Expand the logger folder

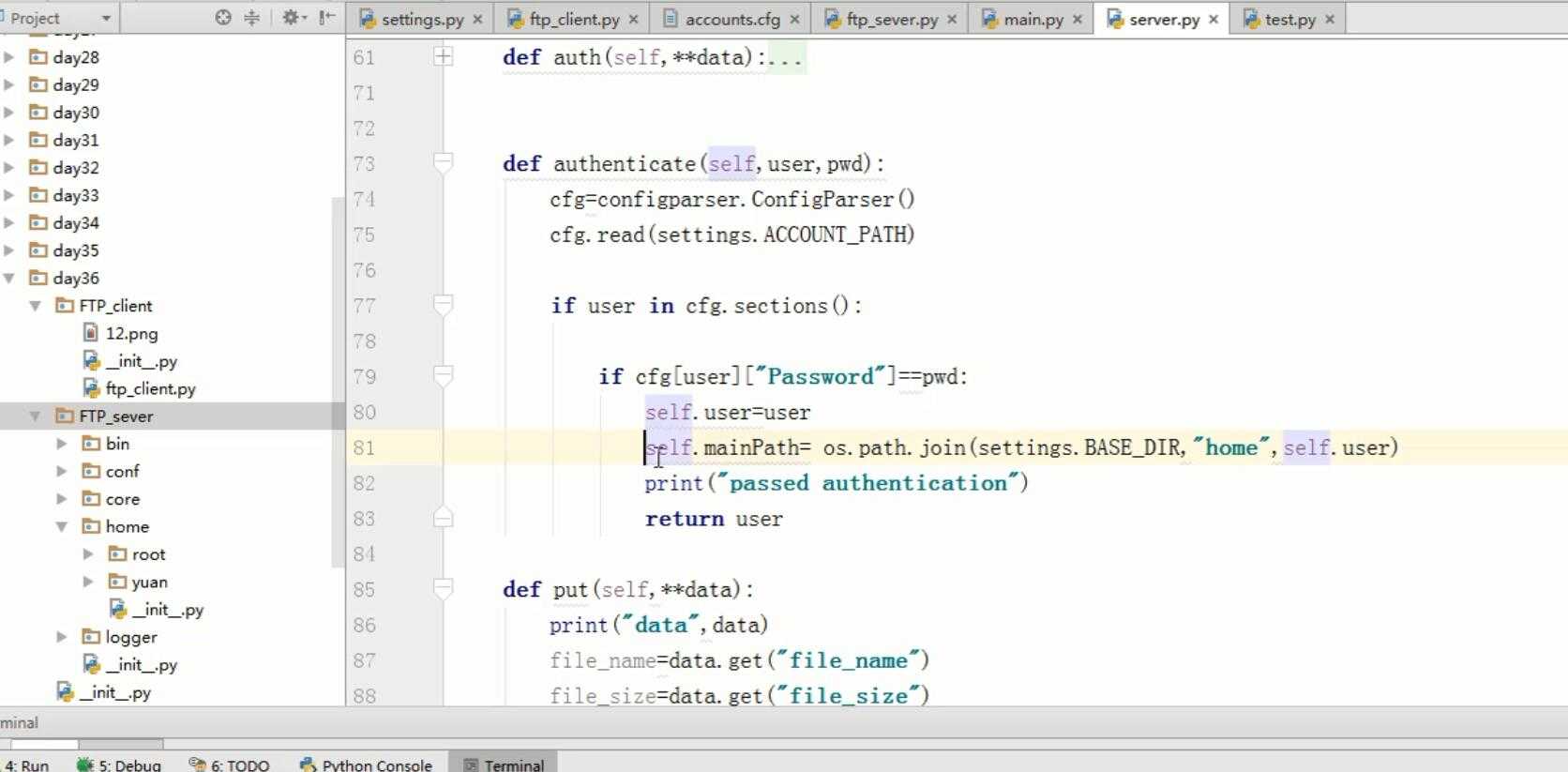[61, 638]
